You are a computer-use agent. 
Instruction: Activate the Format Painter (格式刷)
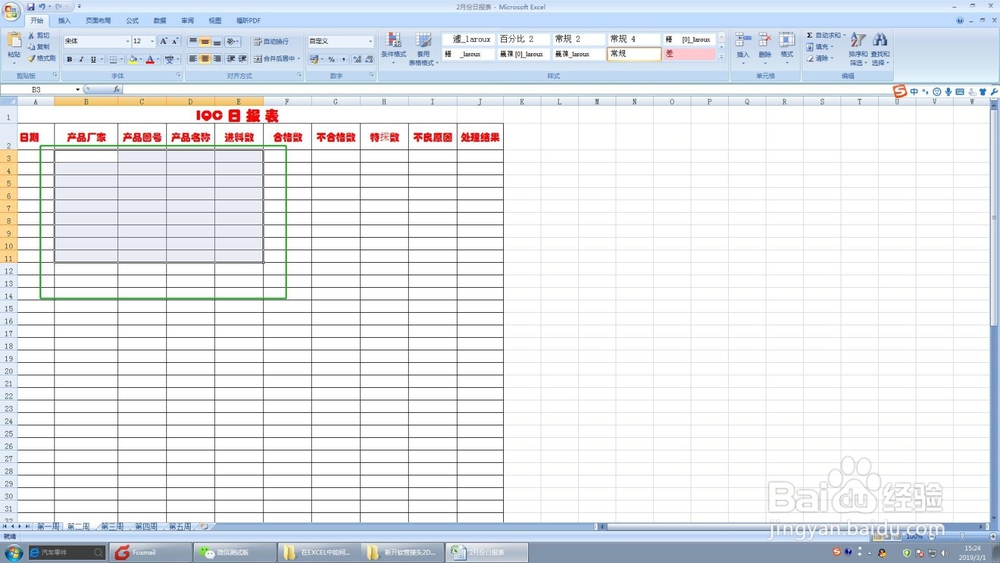click(41, 58)
